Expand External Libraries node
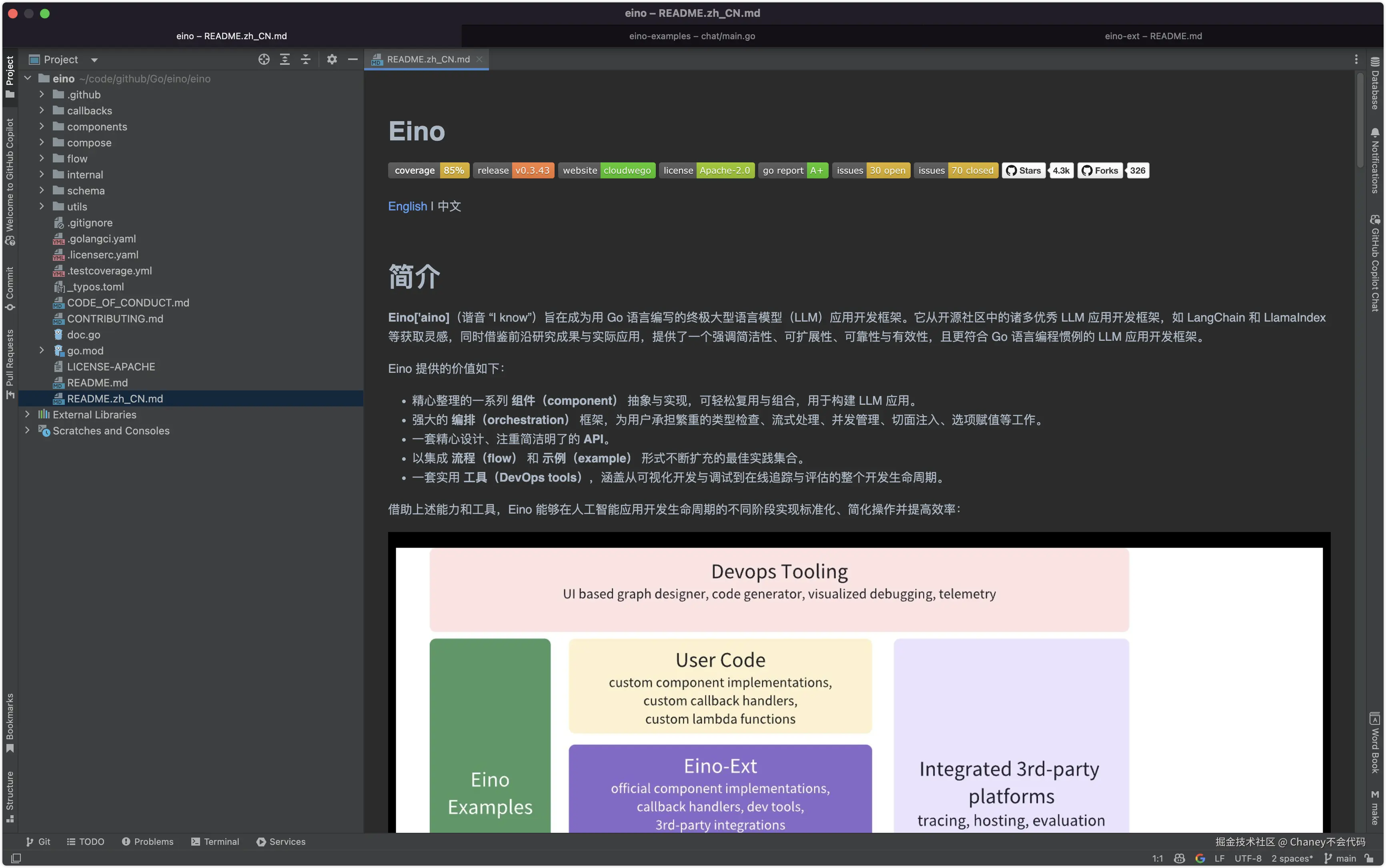Image resolution: width=1386 pixels, height=868 pixels. point(28,414)
